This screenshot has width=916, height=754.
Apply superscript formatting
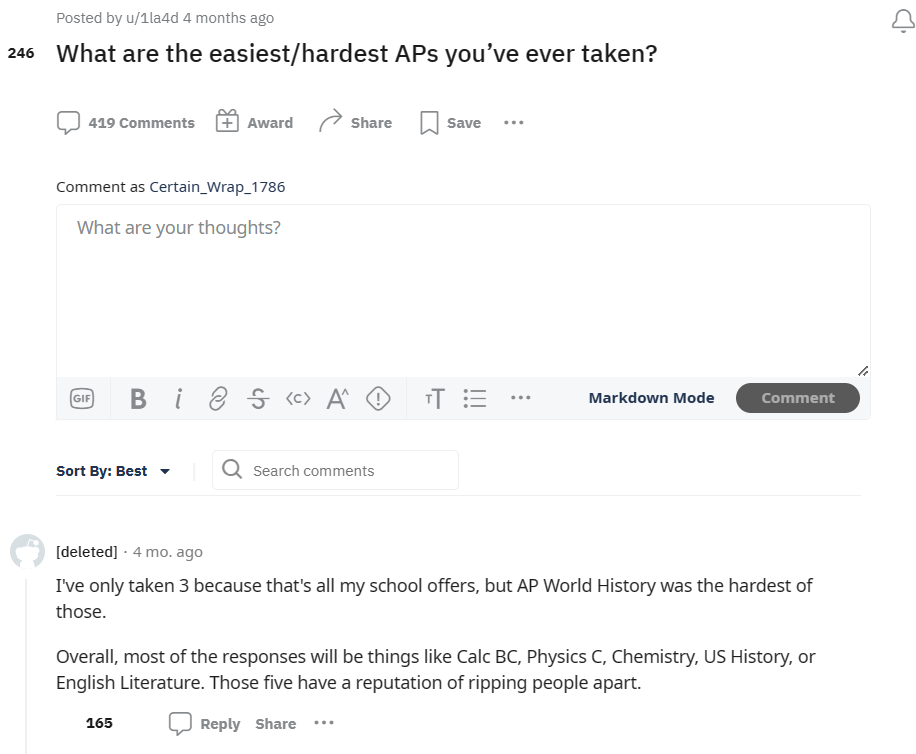[x=338, y=399]
